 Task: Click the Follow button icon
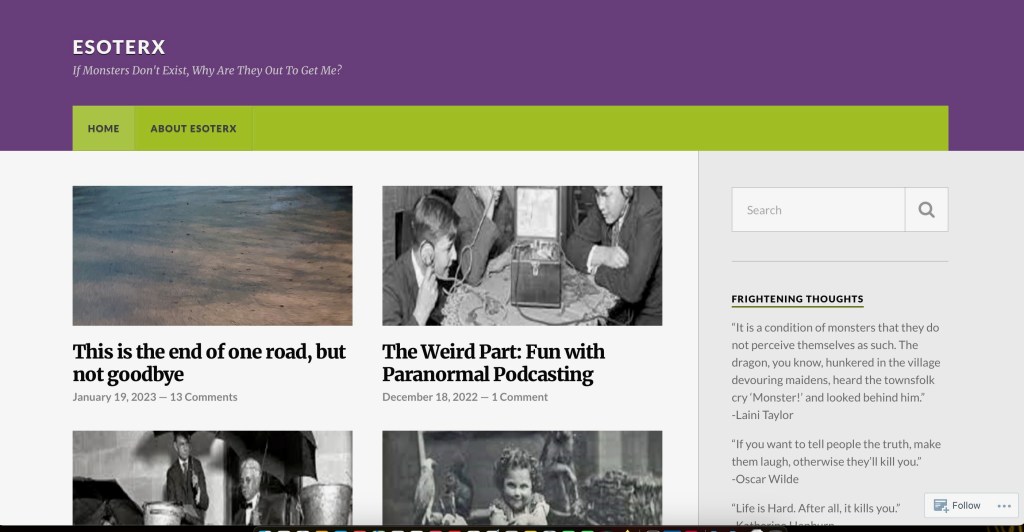[940, 505]
